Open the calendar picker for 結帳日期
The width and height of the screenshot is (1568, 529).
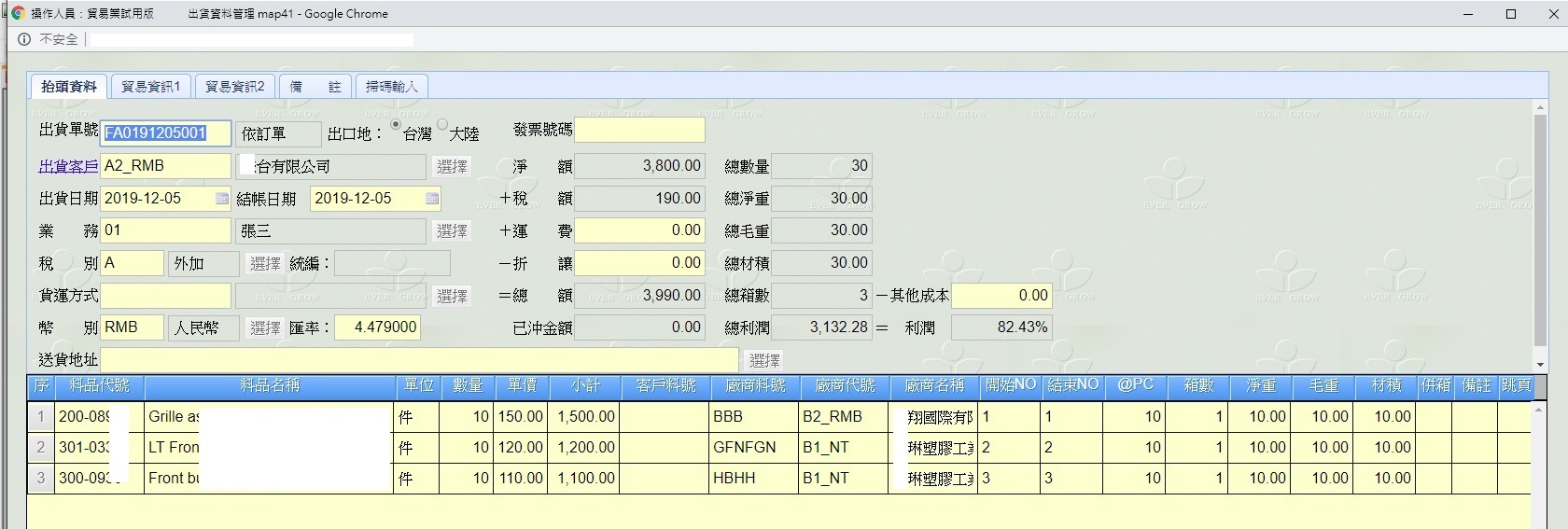(432, 199)
